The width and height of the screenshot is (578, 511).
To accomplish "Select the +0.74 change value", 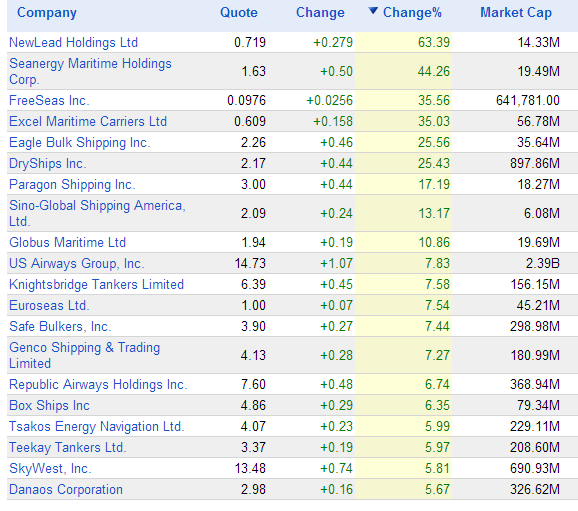I will coord(337,468).
